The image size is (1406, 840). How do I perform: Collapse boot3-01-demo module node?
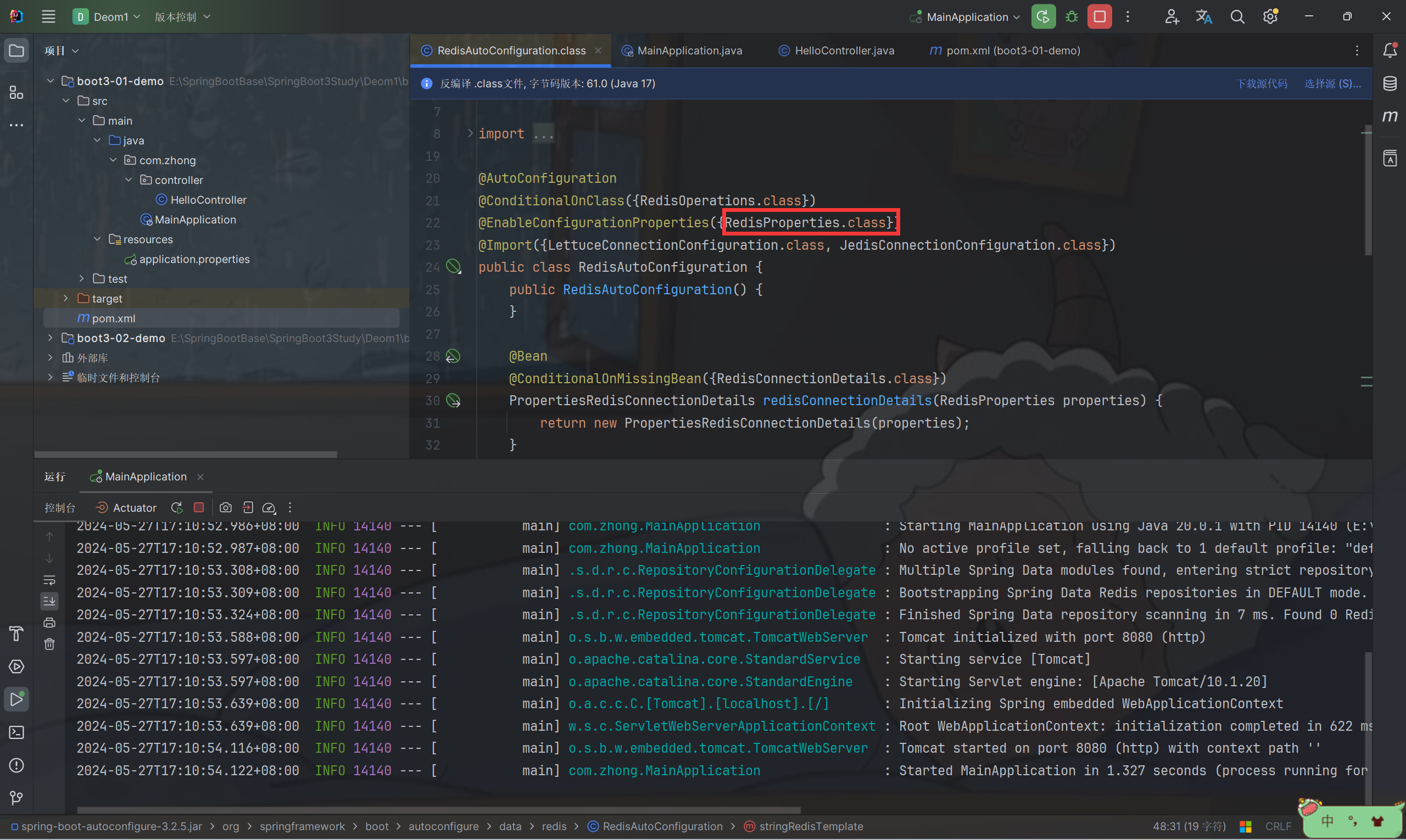(x=51, y=81)
